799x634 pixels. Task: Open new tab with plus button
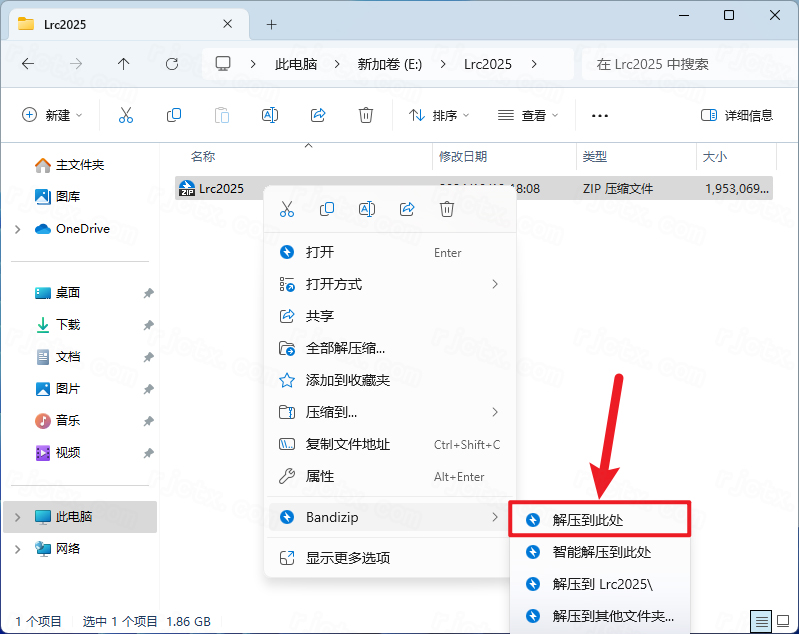pyautogui.click(x=271, y=24)
